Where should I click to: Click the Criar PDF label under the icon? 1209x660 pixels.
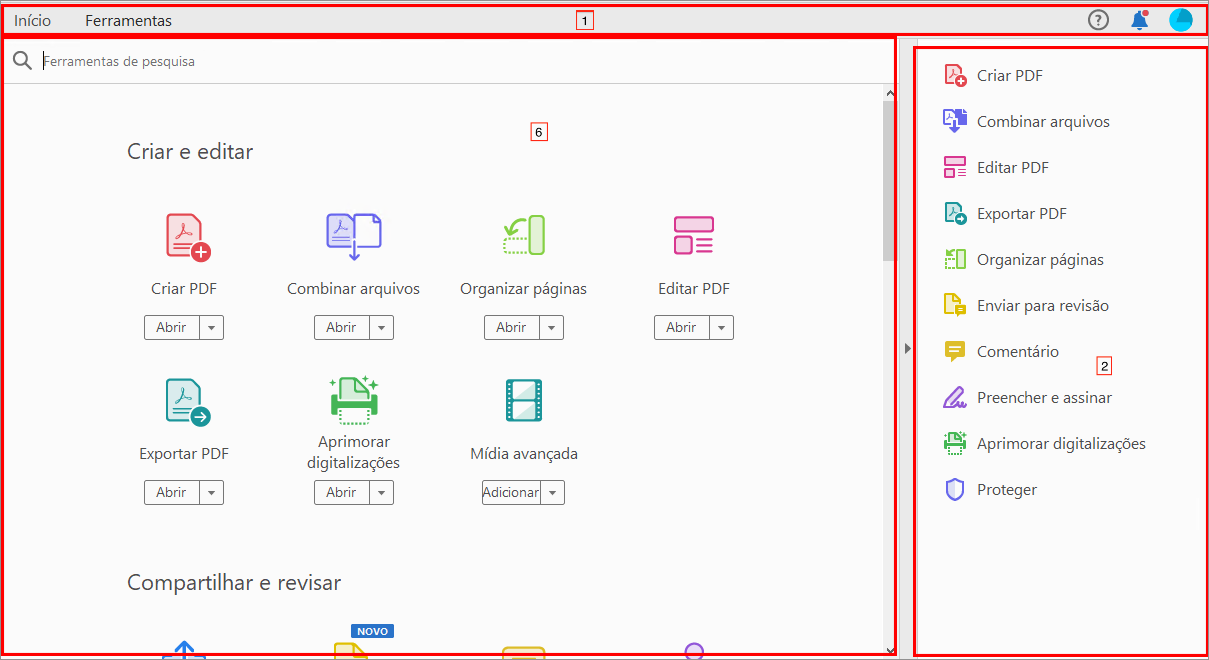coord(184,289)
